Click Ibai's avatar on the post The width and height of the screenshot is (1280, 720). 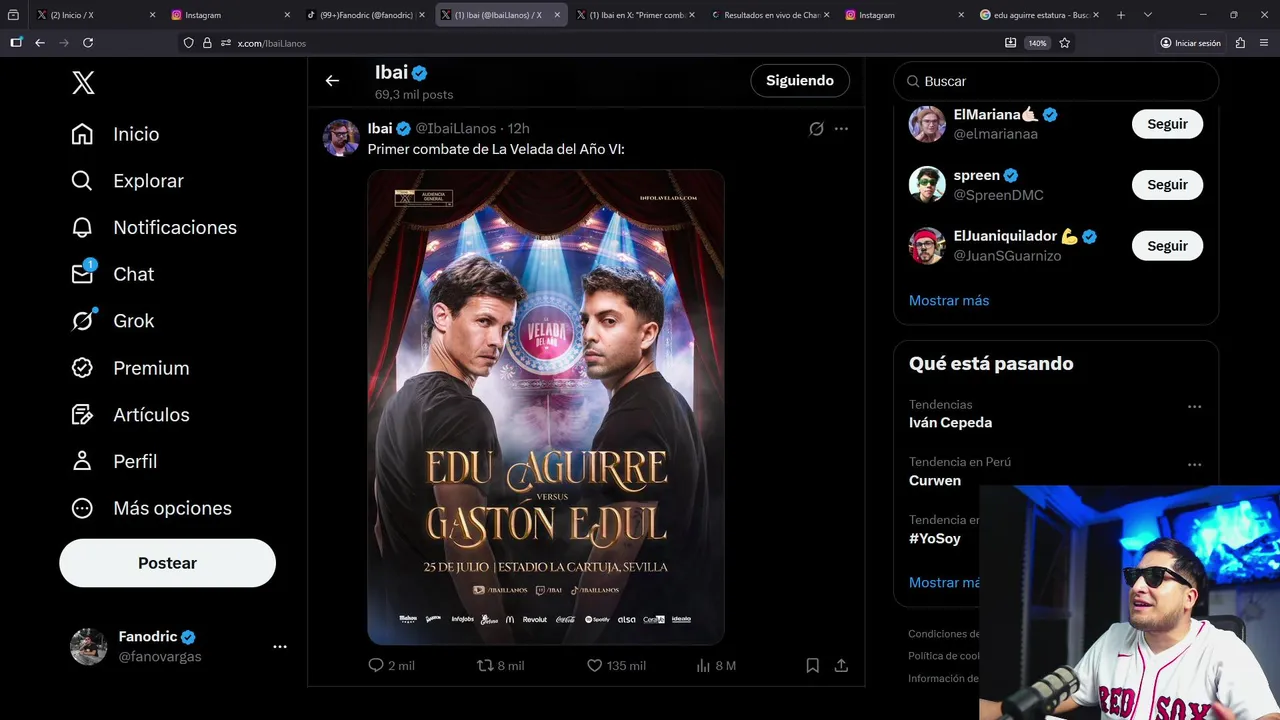341,138
